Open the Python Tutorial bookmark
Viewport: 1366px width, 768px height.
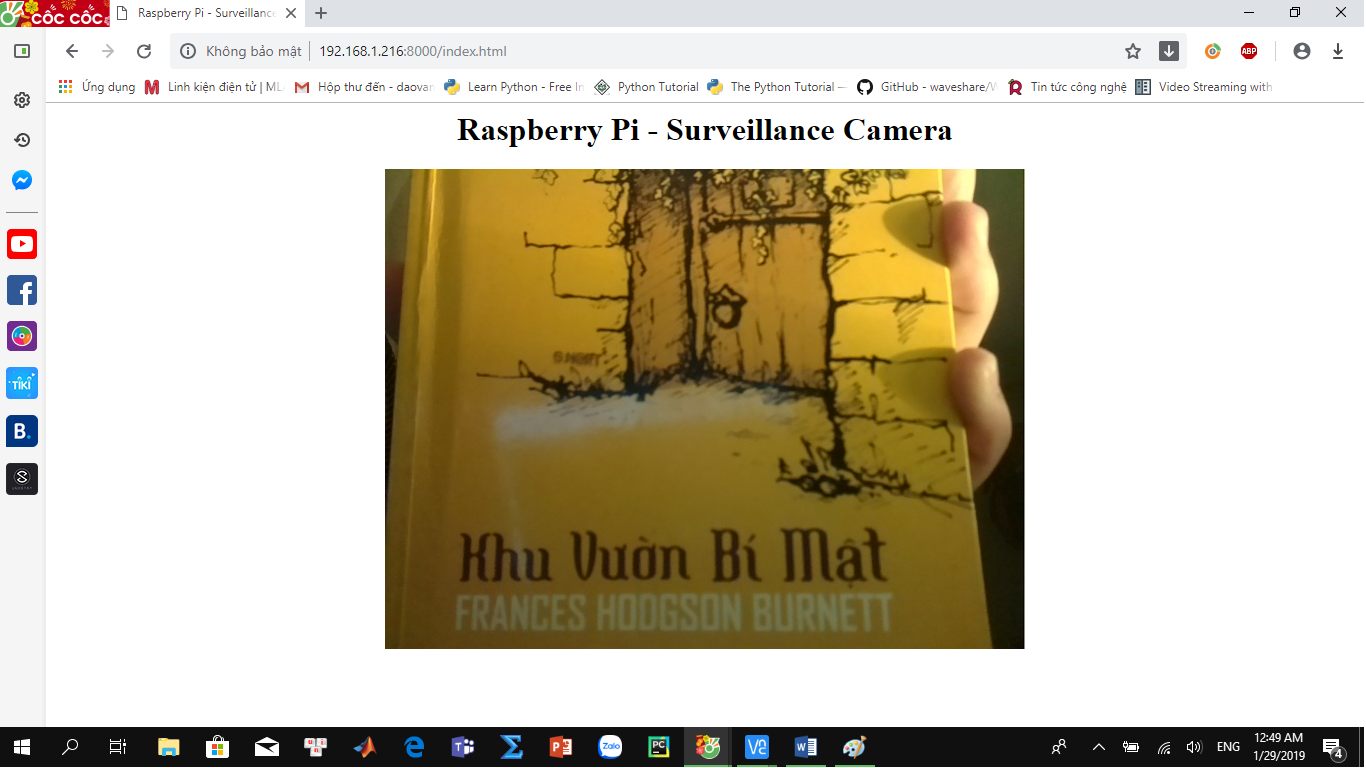point(648,87)
